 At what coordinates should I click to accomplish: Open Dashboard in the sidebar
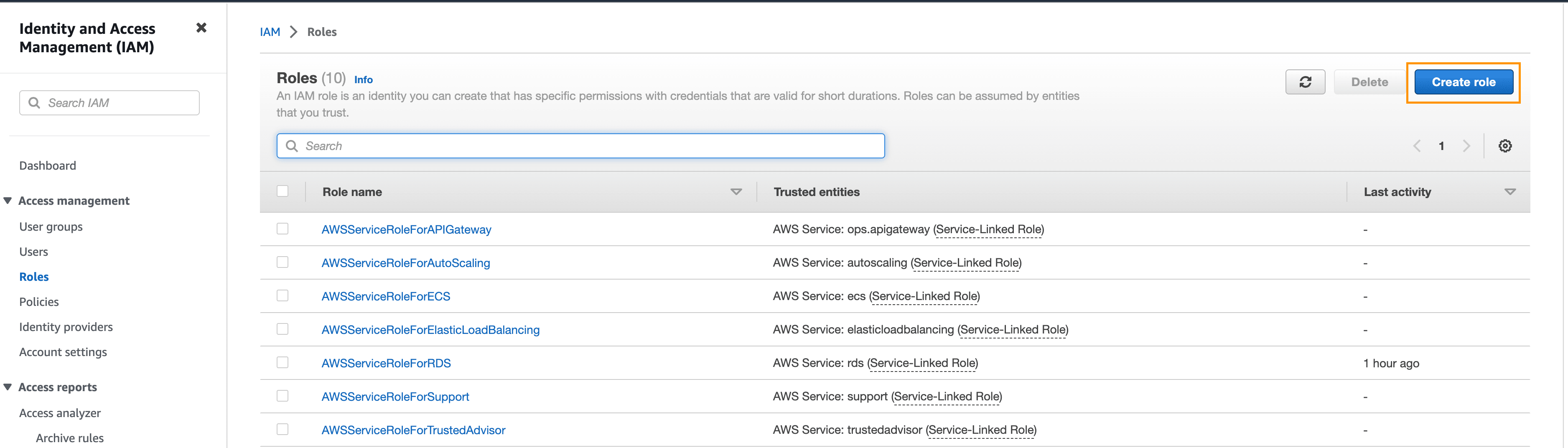point(48,165)
